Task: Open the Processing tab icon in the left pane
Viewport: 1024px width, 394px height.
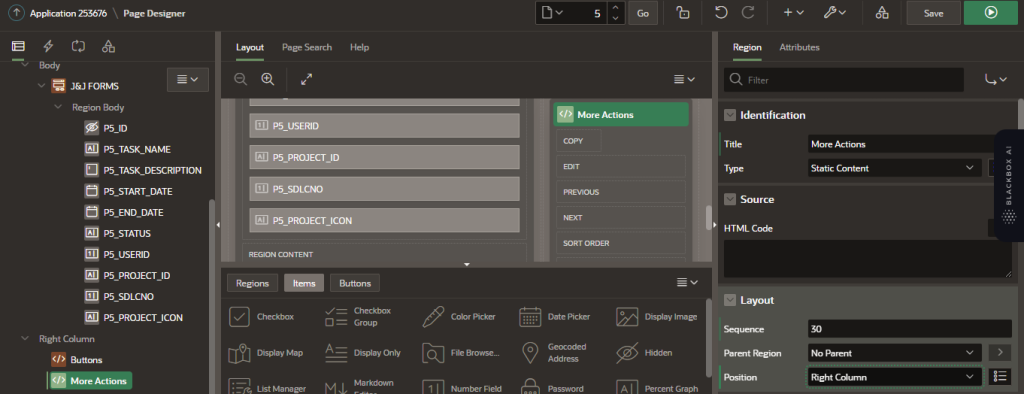Action: click(78, 46)
